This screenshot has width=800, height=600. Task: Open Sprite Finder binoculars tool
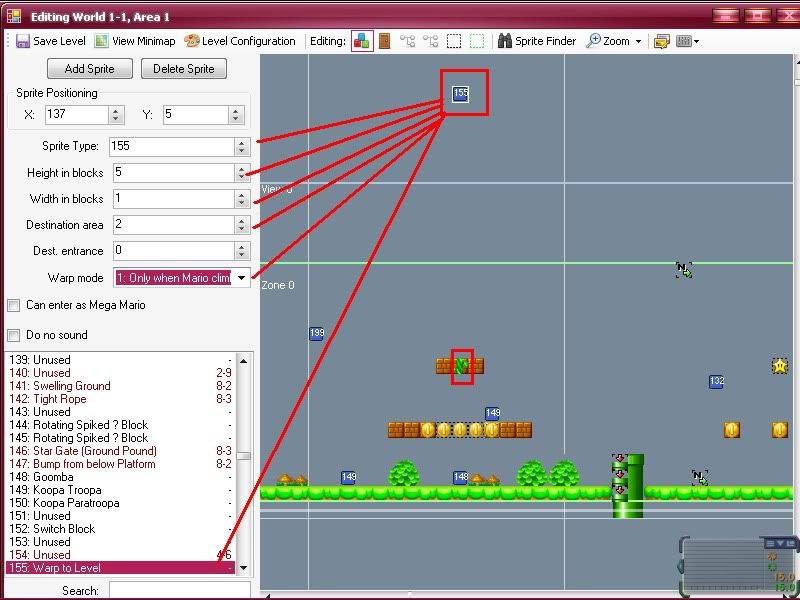click(537, 41)
